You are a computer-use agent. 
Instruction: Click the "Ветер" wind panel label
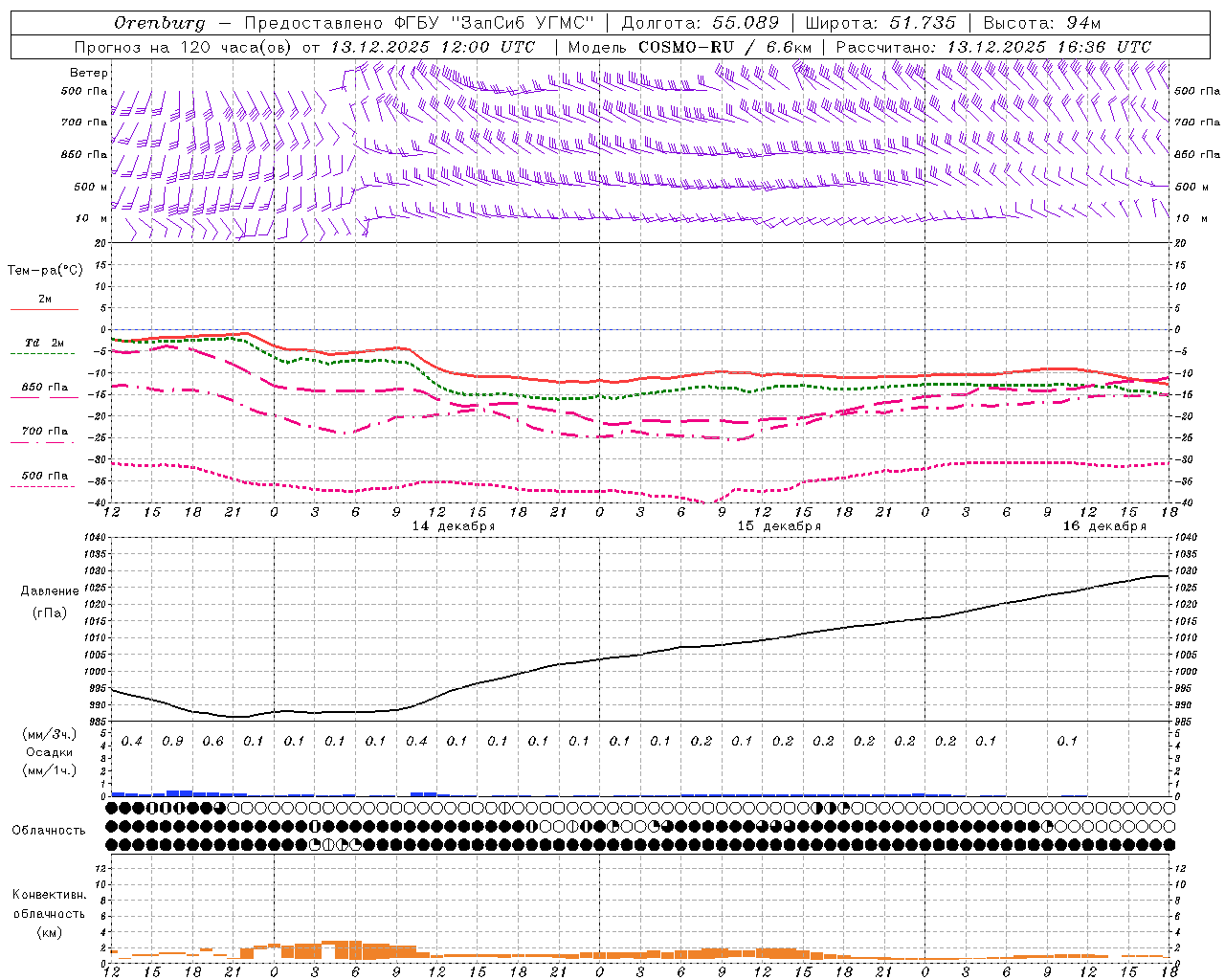[x=89, y=73]
